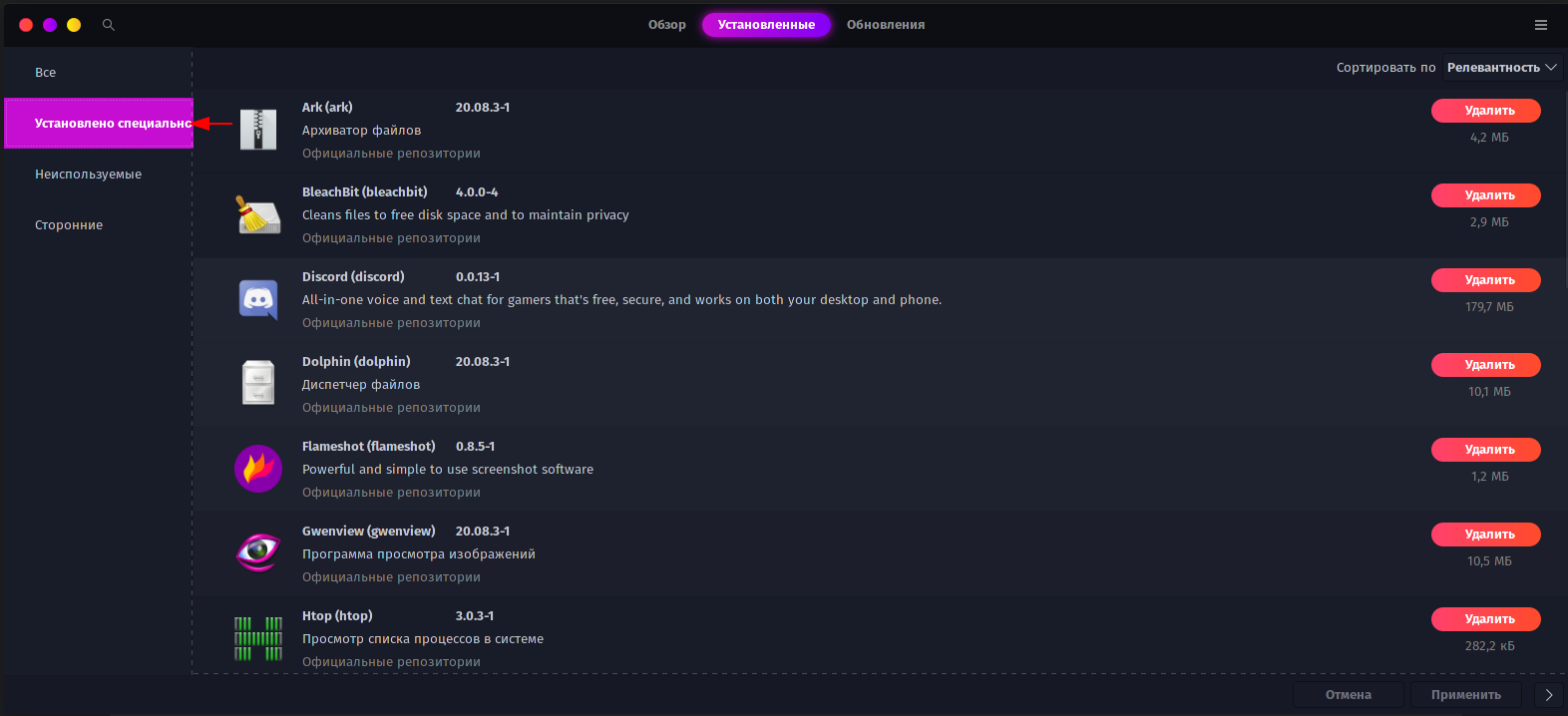Screen dimensions: 1568x716
Task: Click the Dolphin file manager icon
Action: [258, 383]
